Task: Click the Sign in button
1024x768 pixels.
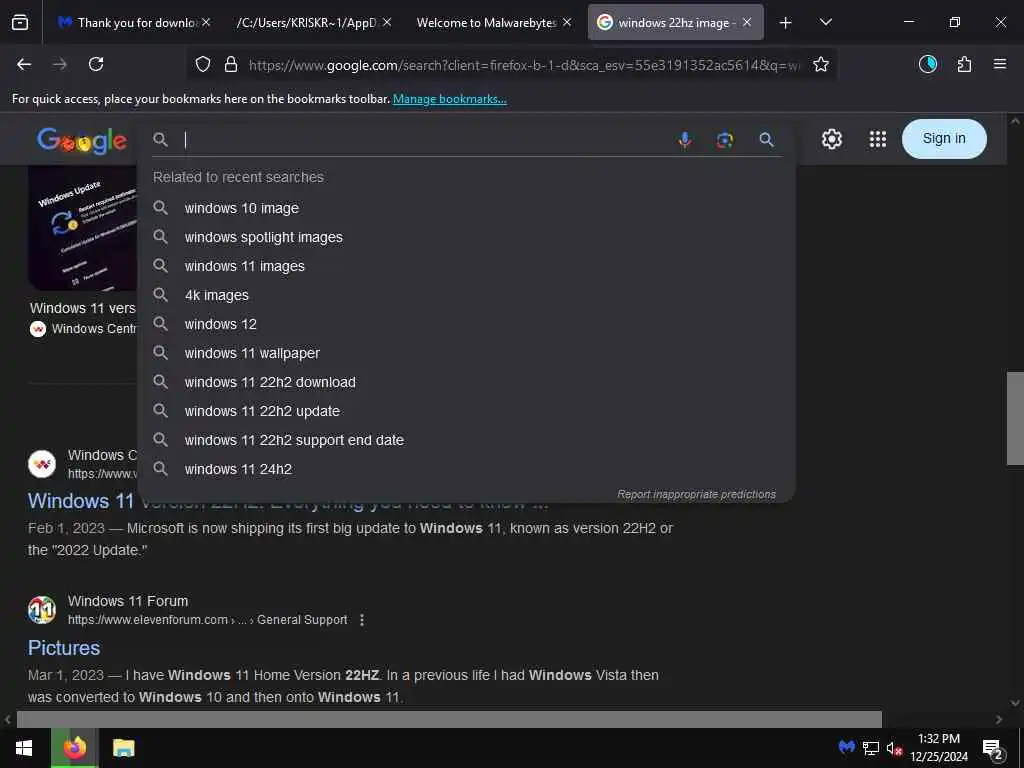Action: (944, 138)
